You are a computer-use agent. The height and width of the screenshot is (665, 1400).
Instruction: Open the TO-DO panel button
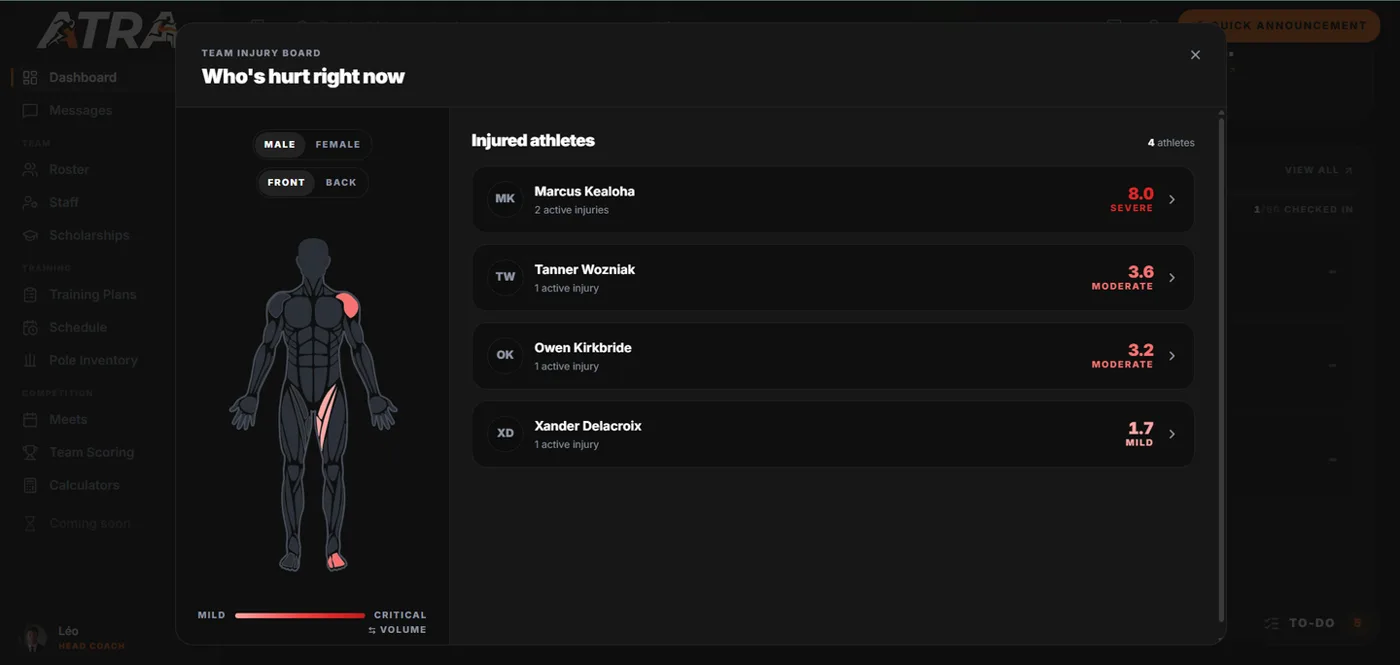(x=1314, y=622)
